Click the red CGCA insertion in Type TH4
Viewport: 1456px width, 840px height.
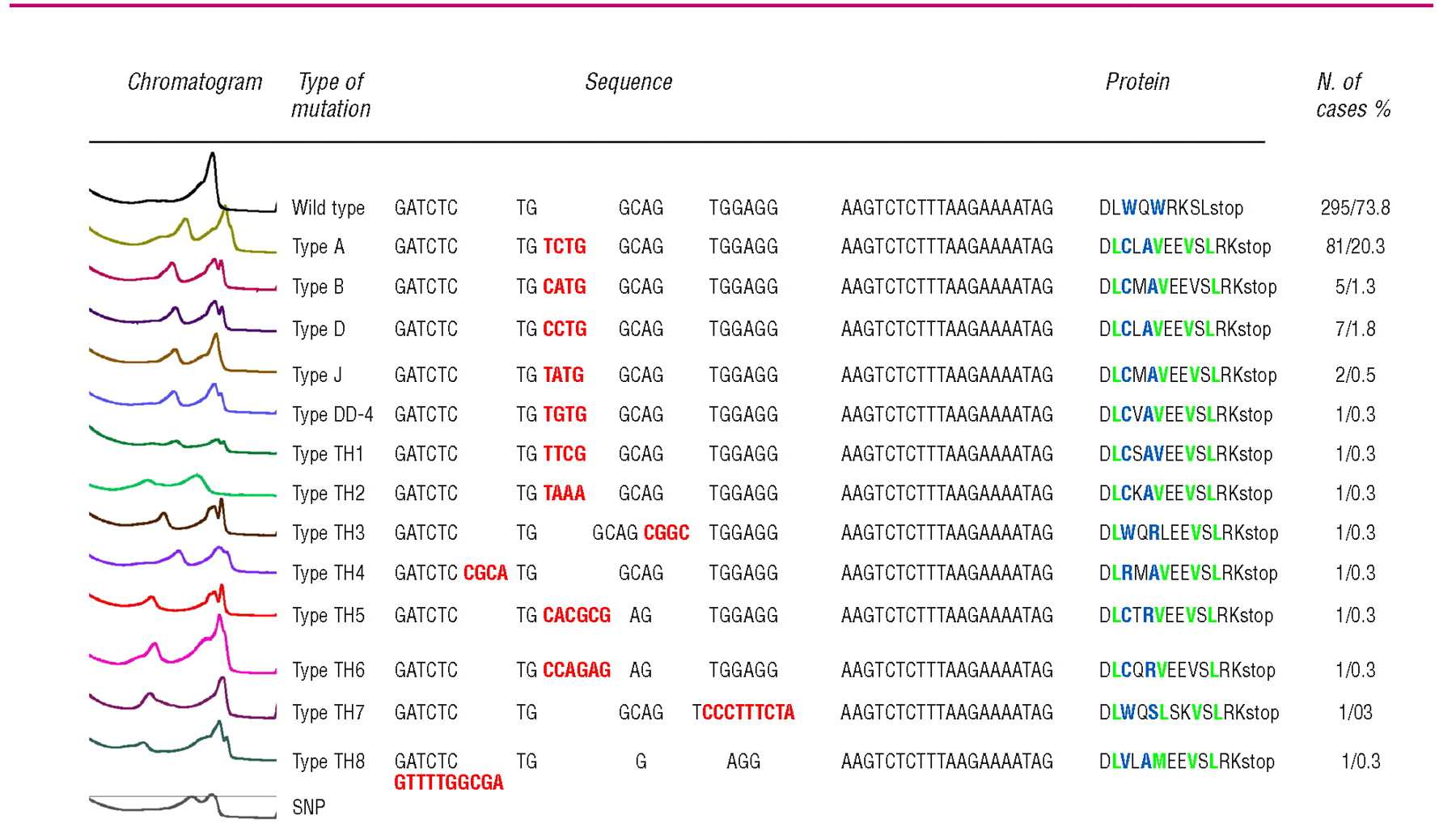pos(485,574)
